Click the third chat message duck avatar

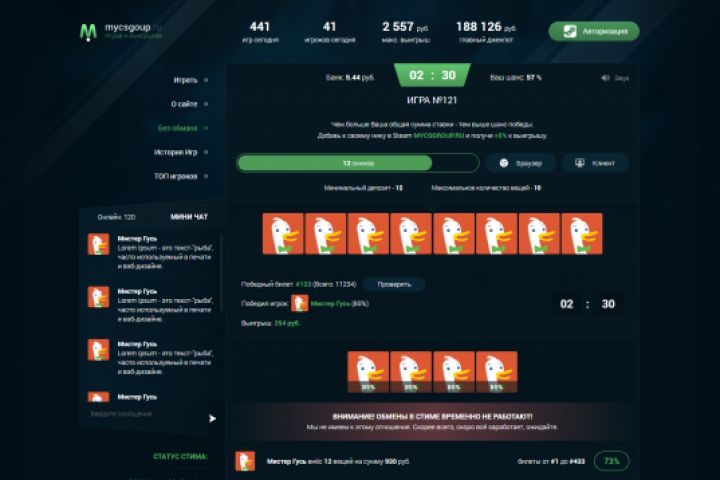coord(98,350)
